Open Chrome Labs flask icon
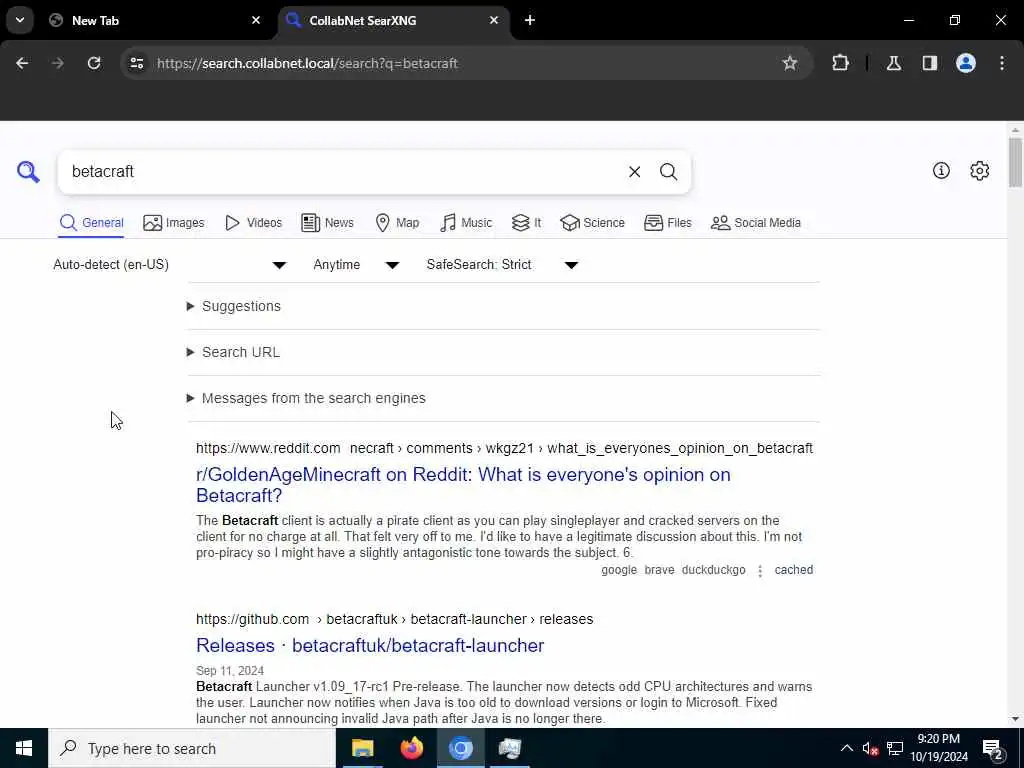Viewport: 1024px width, 768px height. (893, 63)
